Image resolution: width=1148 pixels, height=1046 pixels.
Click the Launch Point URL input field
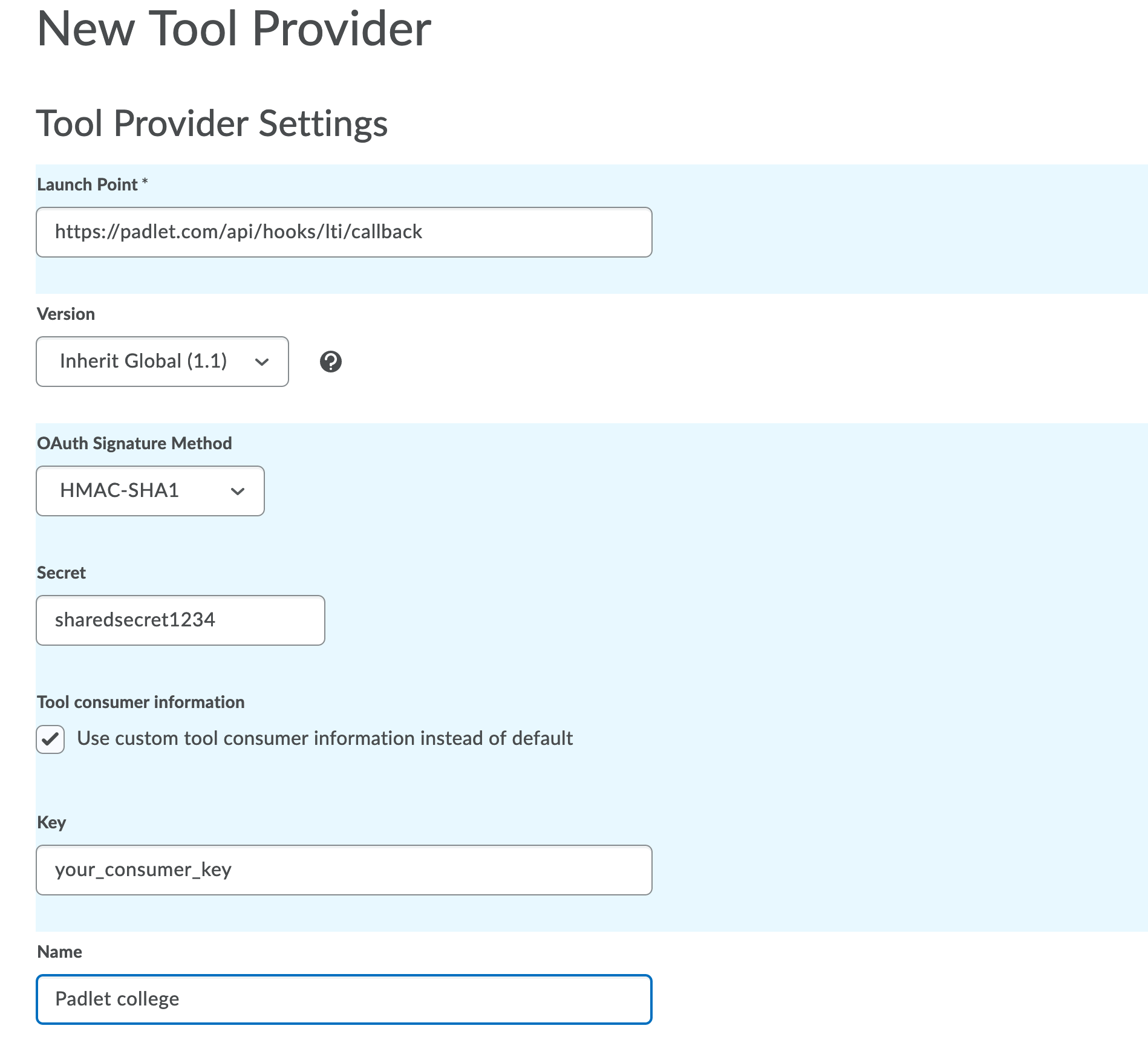pyautogui.click(x=344, y=232)
